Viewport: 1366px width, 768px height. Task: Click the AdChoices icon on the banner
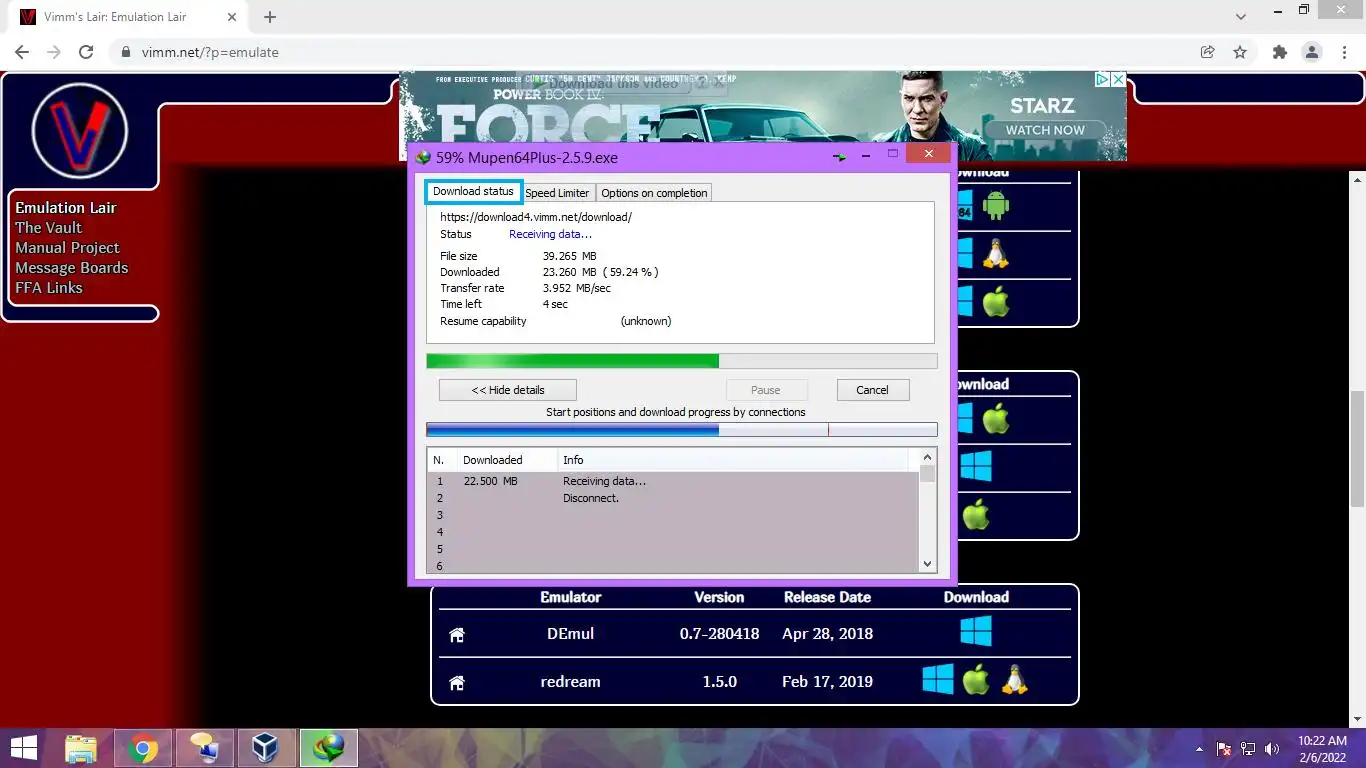[x=1101, y=79]
